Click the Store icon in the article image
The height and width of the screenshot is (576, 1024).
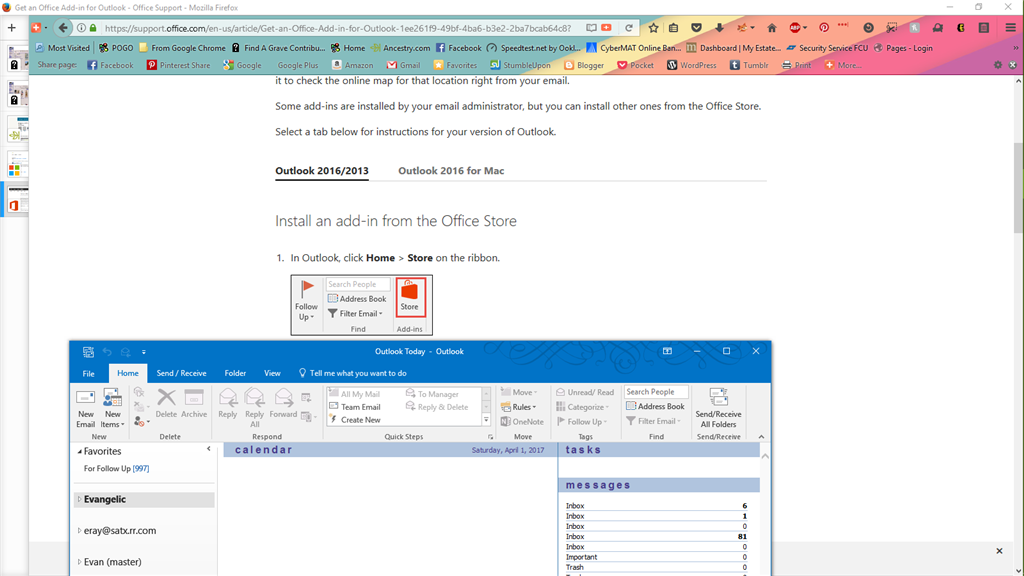point(409,297)
